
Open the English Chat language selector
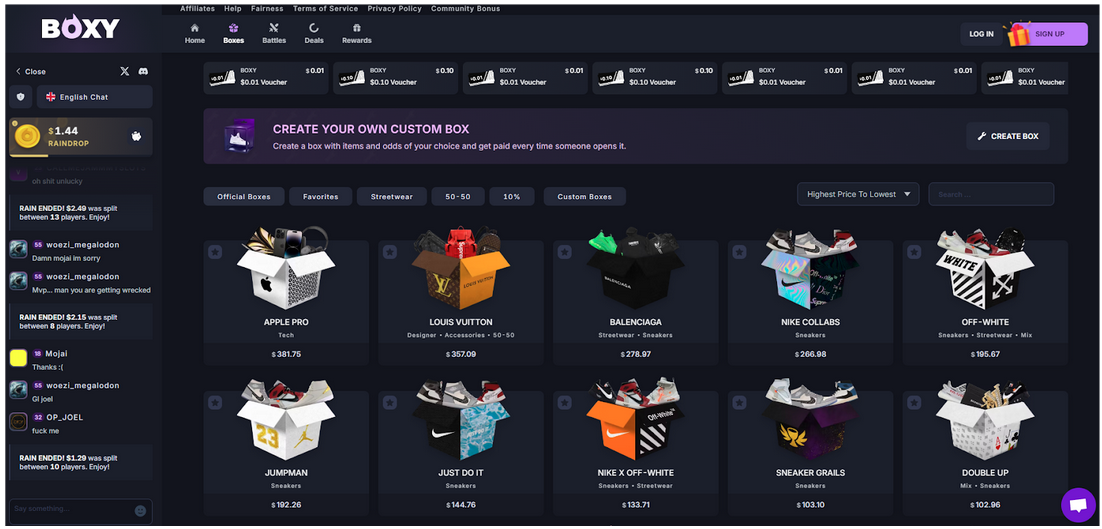coord(94,97)
